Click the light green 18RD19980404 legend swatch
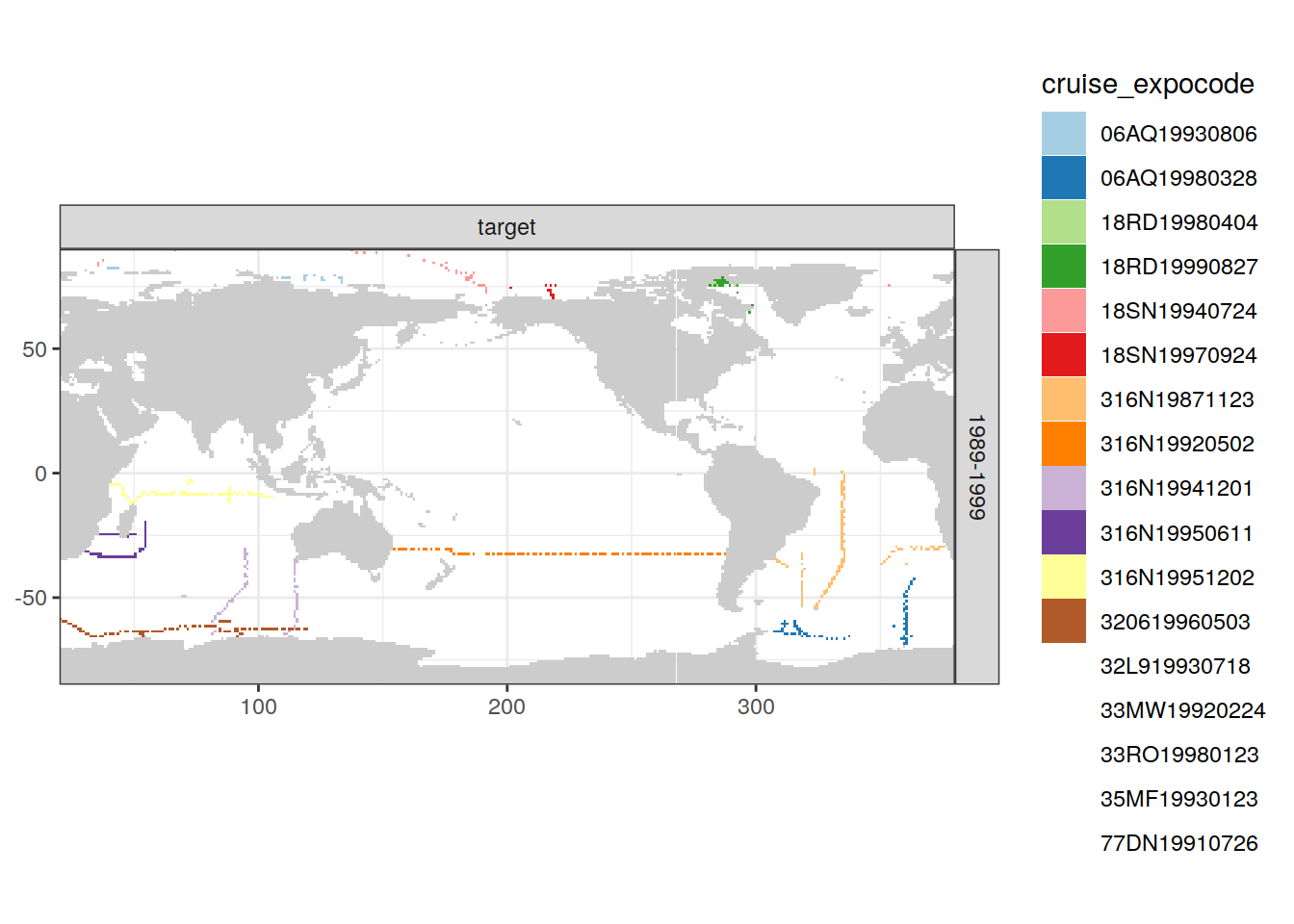 [x=1063, y=222]
